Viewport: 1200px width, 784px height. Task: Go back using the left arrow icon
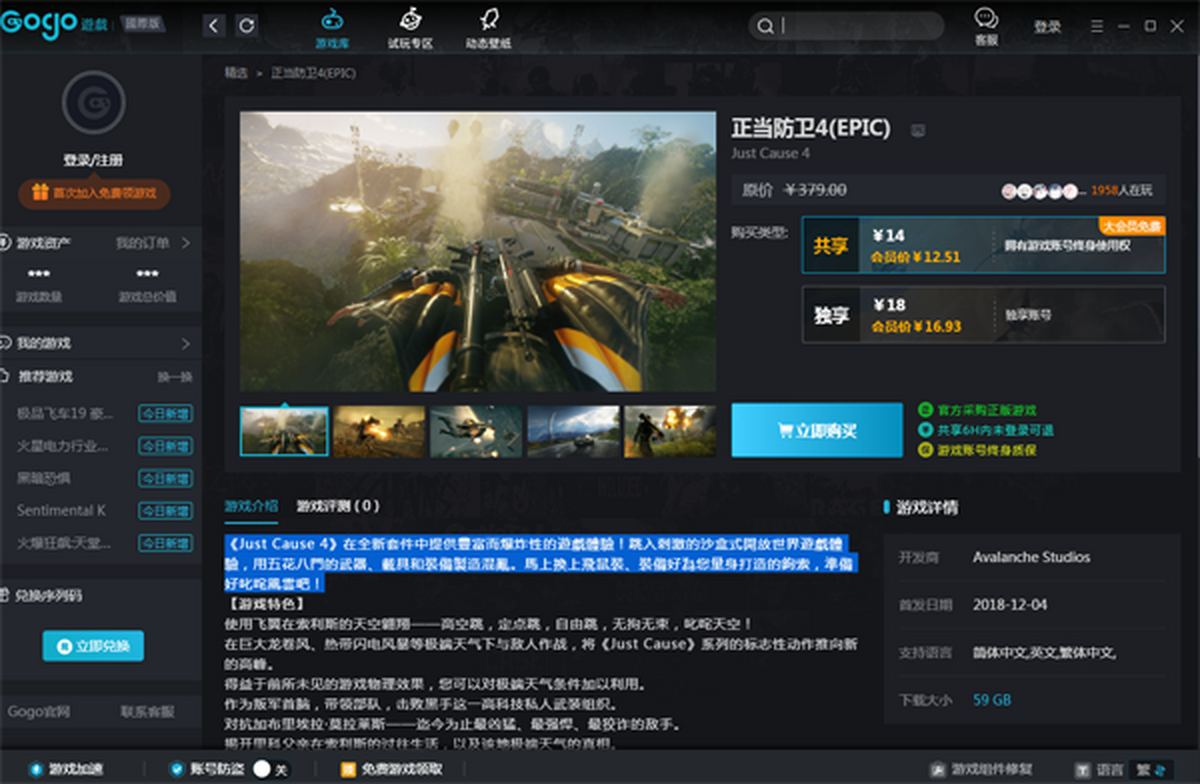click(x=213, y=26)
